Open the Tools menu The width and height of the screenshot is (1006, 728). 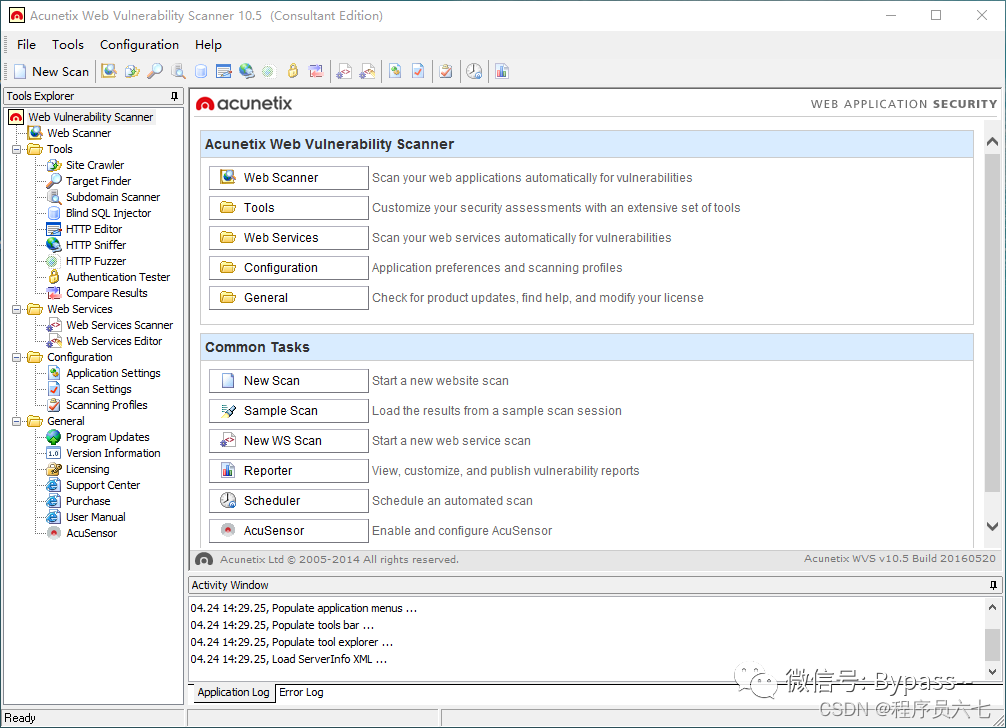click(x=68, y=44)
